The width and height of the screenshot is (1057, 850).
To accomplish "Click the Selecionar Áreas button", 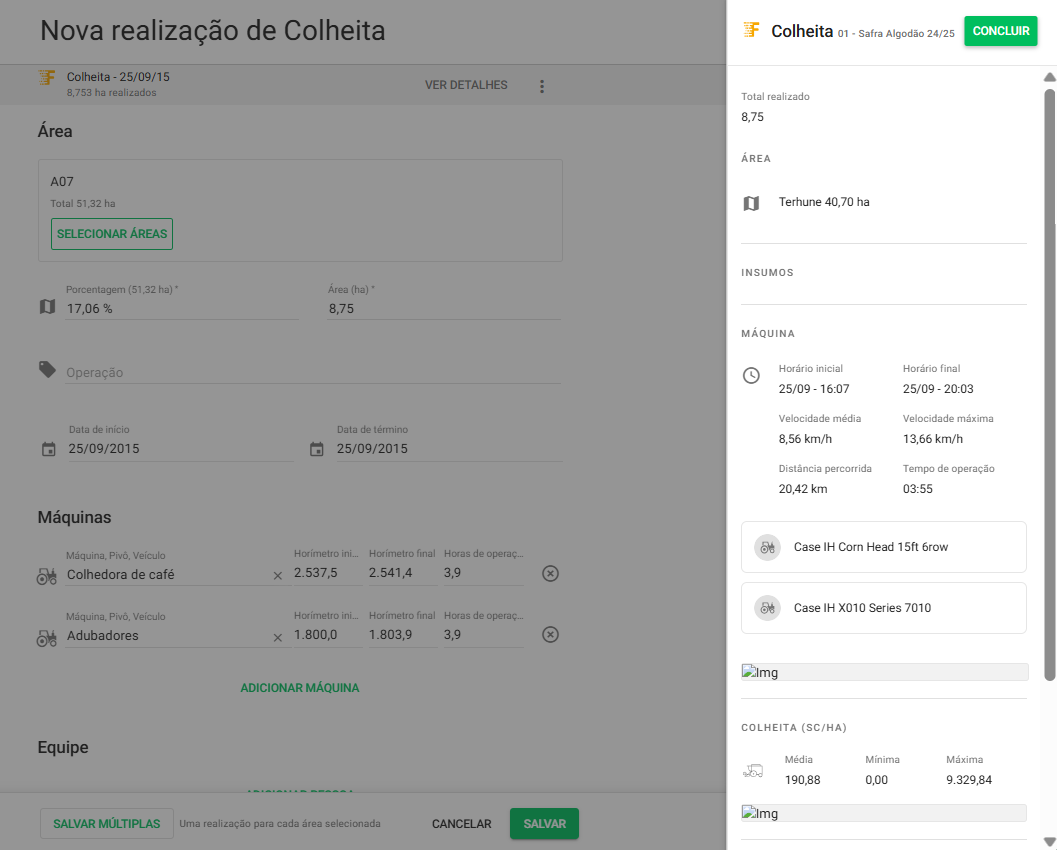I will click(112, 234).
